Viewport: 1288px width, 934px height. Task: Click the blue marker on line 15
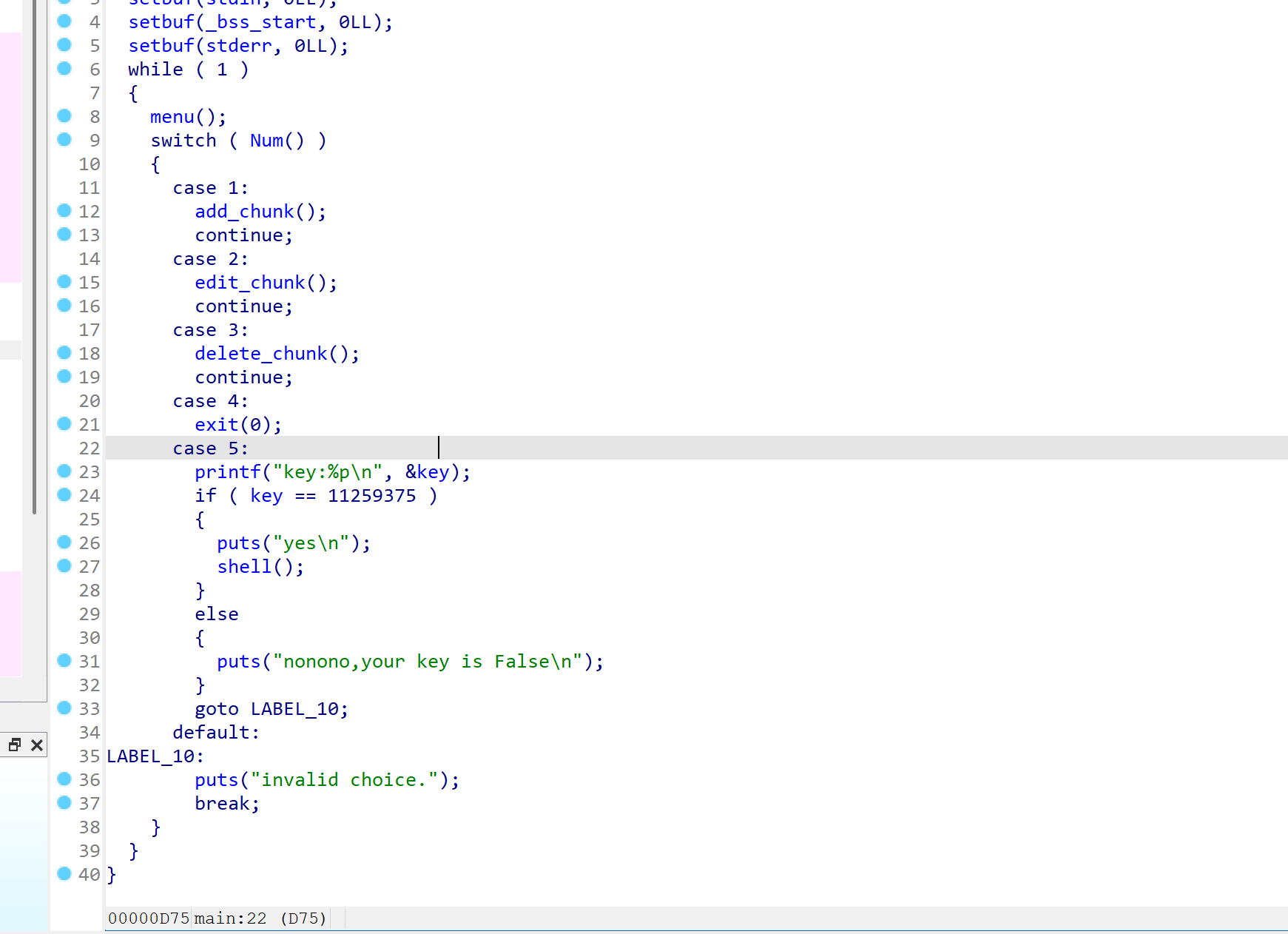[64, 282]
